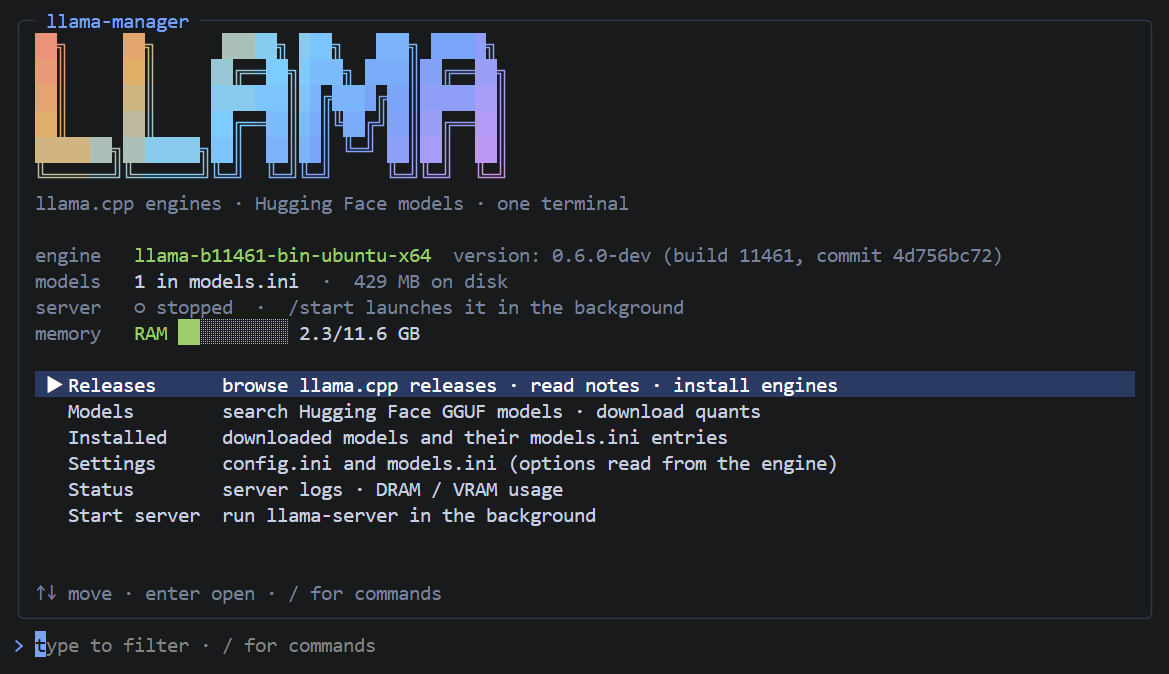
Task: Click the "2.3/11.6 GB" memory value
Action: [359, 333]
